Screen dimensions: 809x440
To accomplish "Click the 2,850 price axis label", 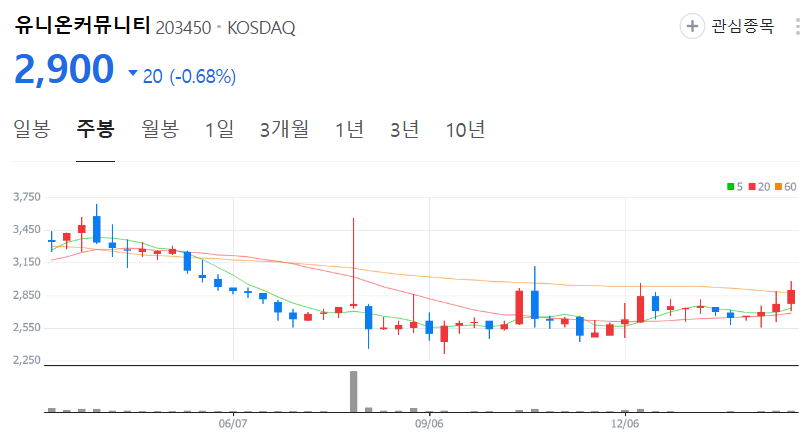I will (x=27, y=295).
